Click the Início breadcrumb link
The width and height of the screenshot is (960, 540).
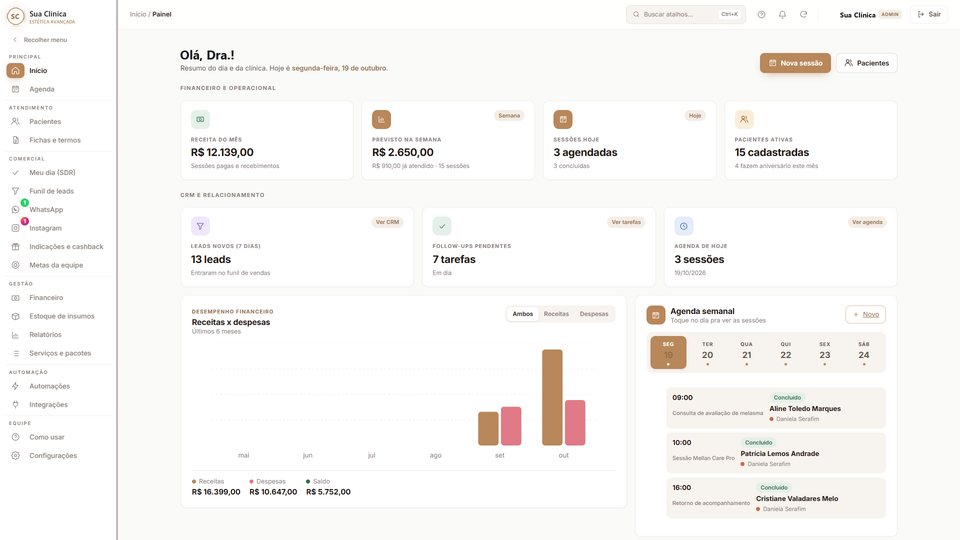click(x=138, y=14)
